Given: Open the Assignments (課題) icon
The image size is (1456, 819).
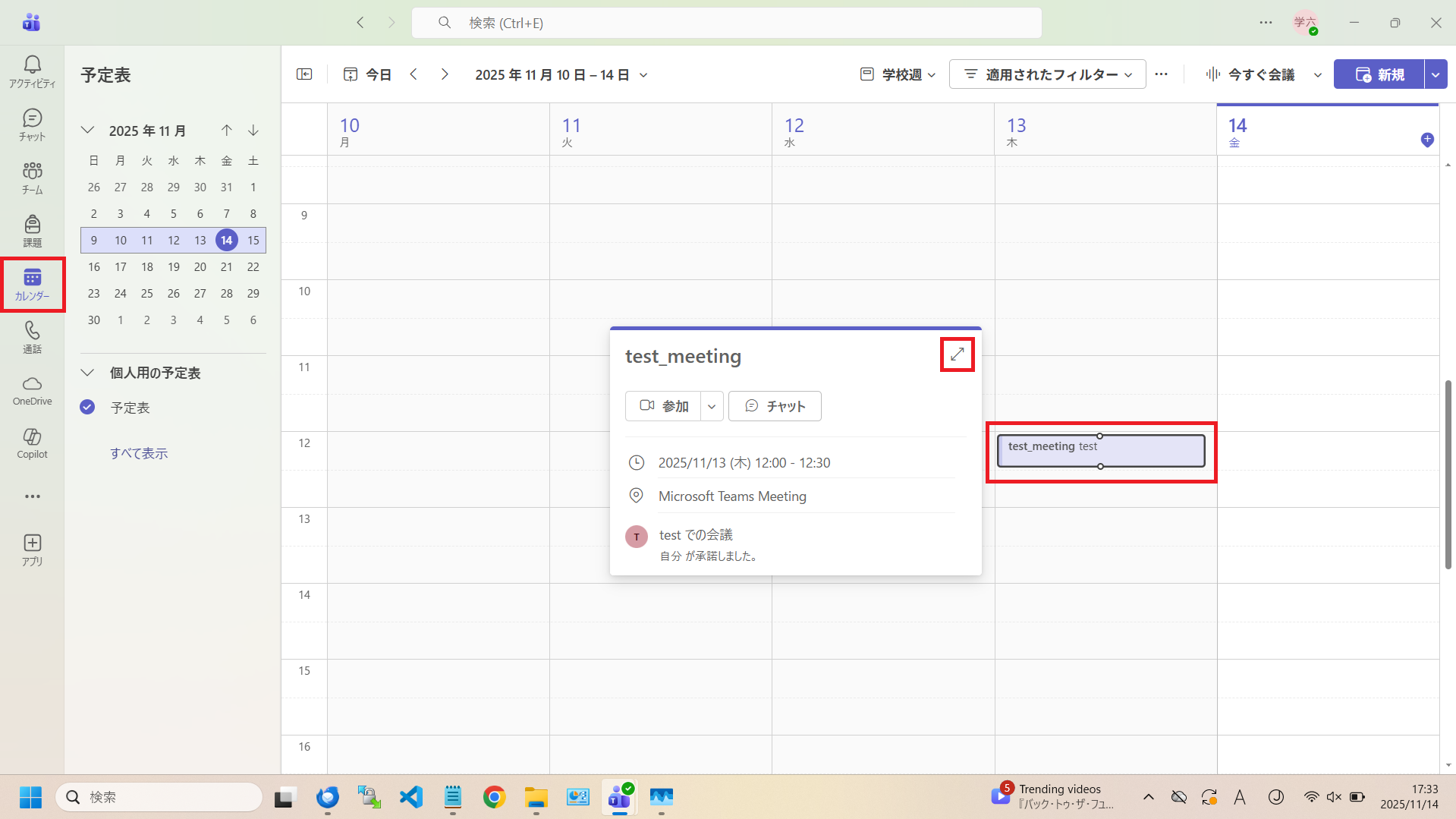Looking at the screenshot, I should point(32,231).
